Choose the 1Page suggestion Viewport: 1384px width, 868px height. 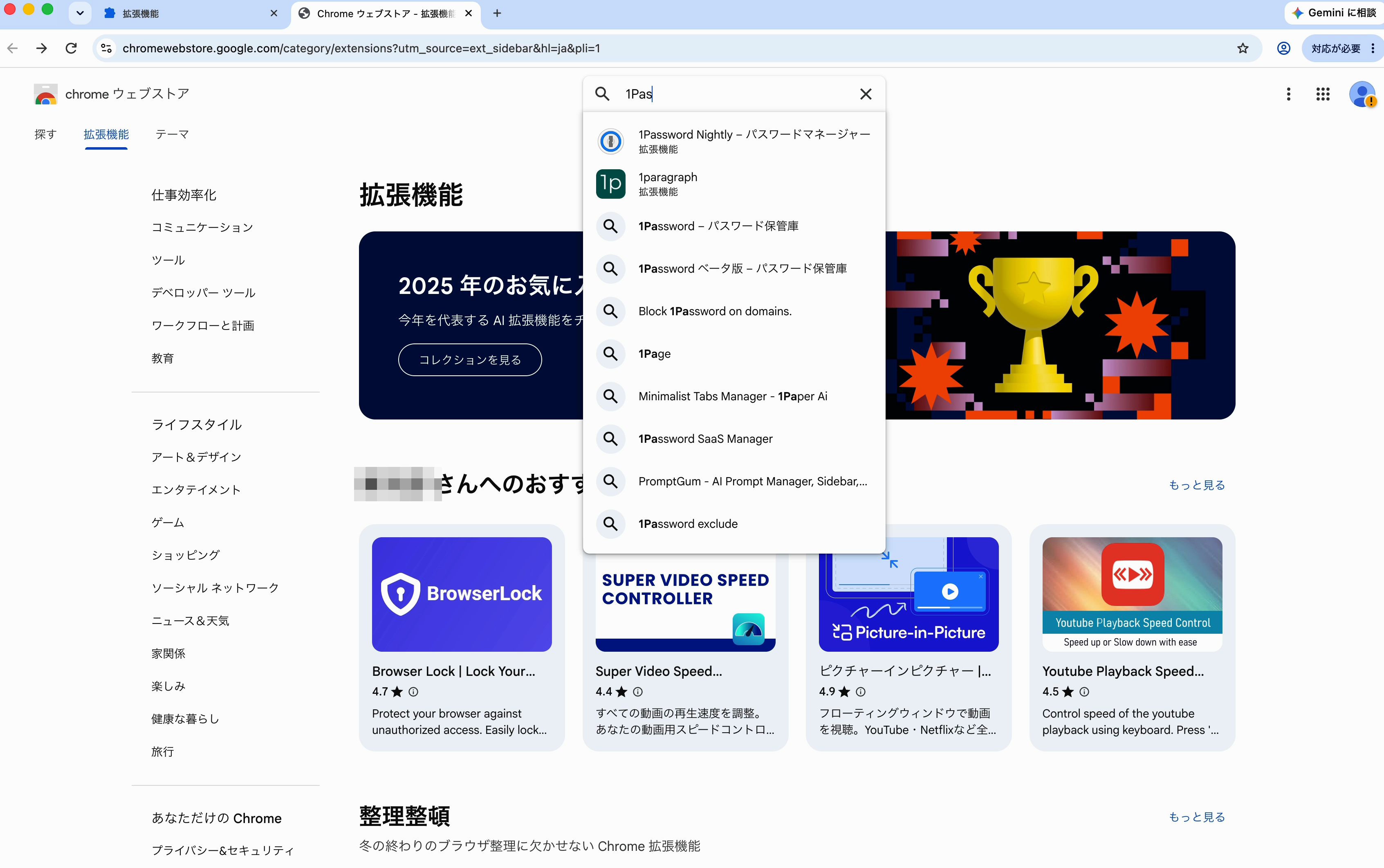(x=734, y=354)
